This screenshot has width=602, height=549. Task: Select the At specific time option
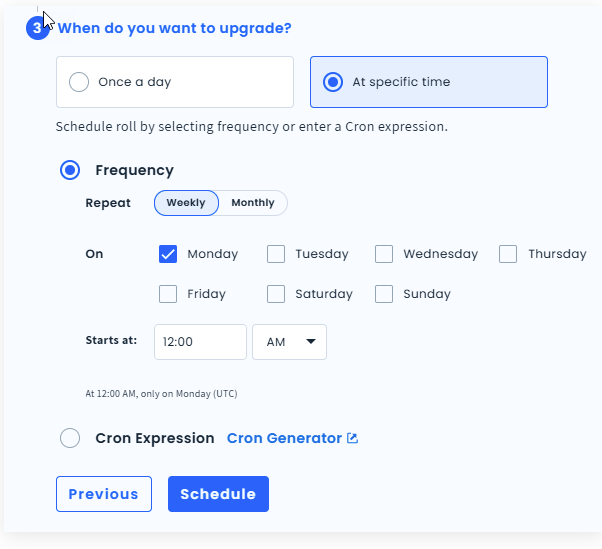pos(333,82)
